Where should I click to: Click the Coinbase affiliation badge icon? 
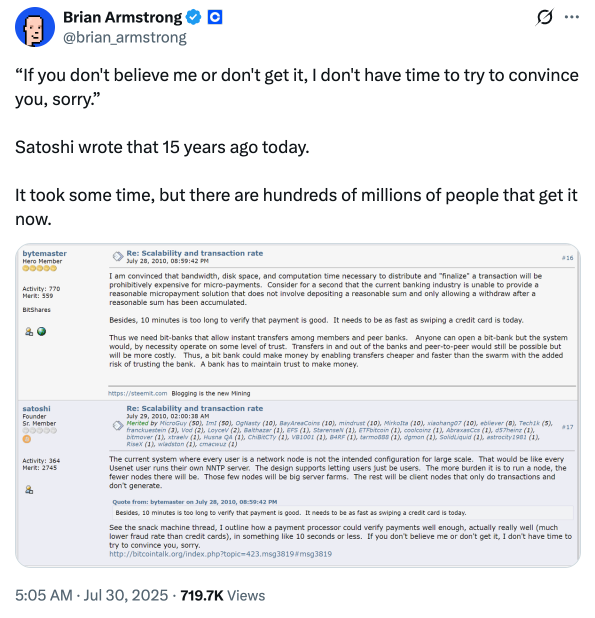tap(215, 17)
